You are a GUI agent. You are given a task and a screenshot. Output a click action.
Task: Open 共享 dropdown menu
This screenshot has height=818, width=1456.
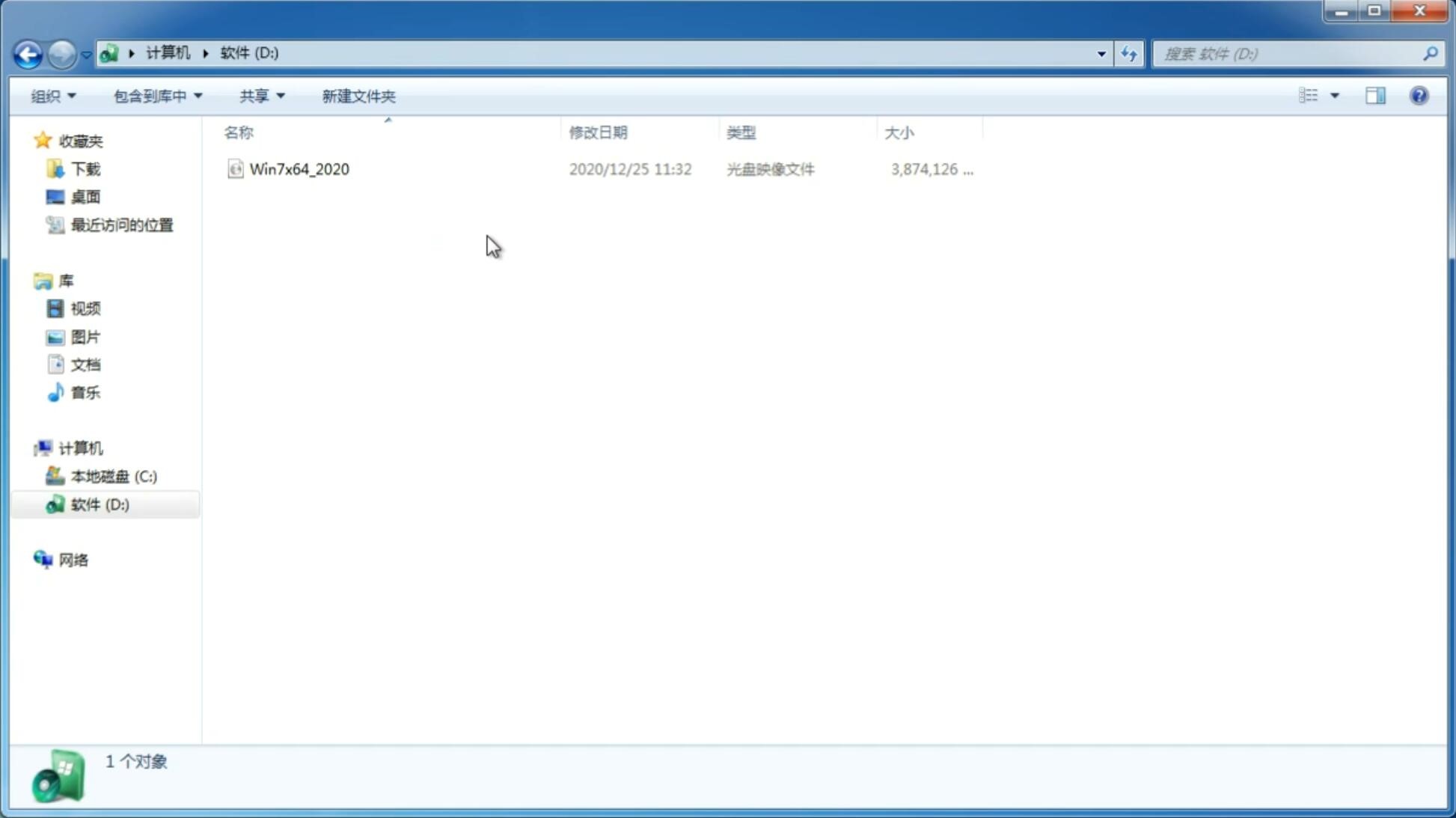(262, 96)
